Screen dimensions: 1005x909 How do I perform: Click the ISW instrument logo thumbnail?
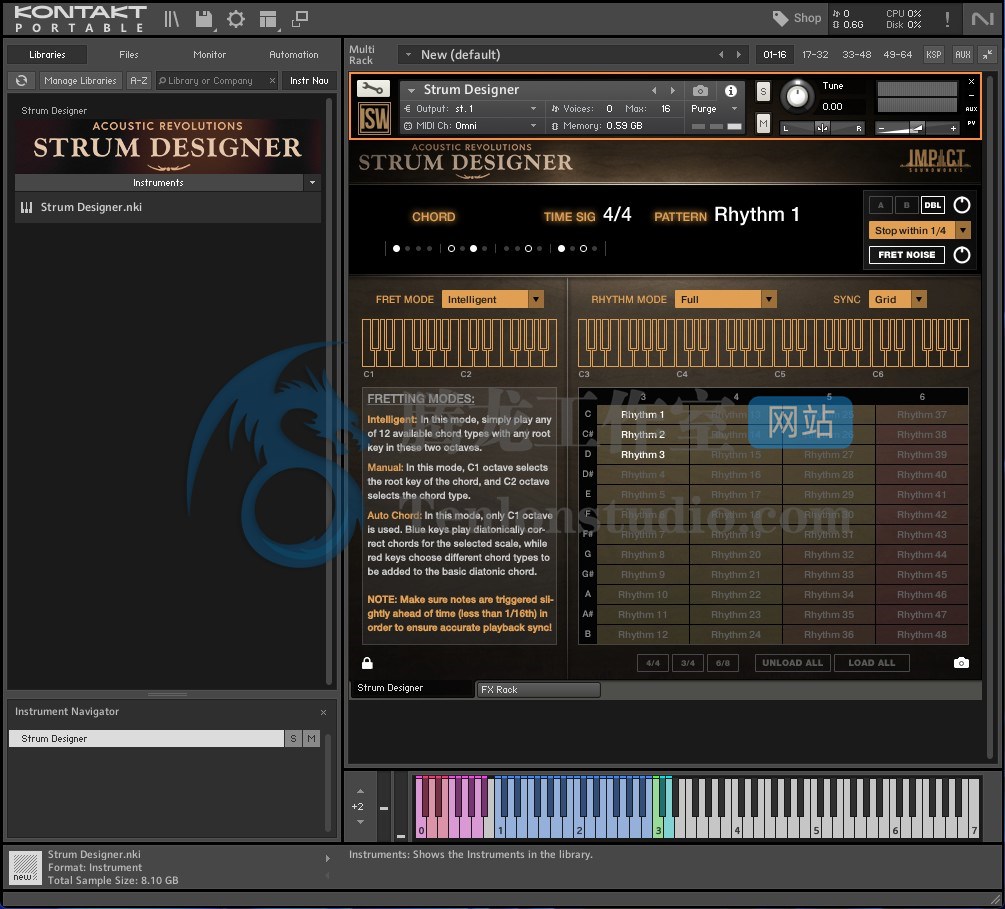click(x=374, y=117)
